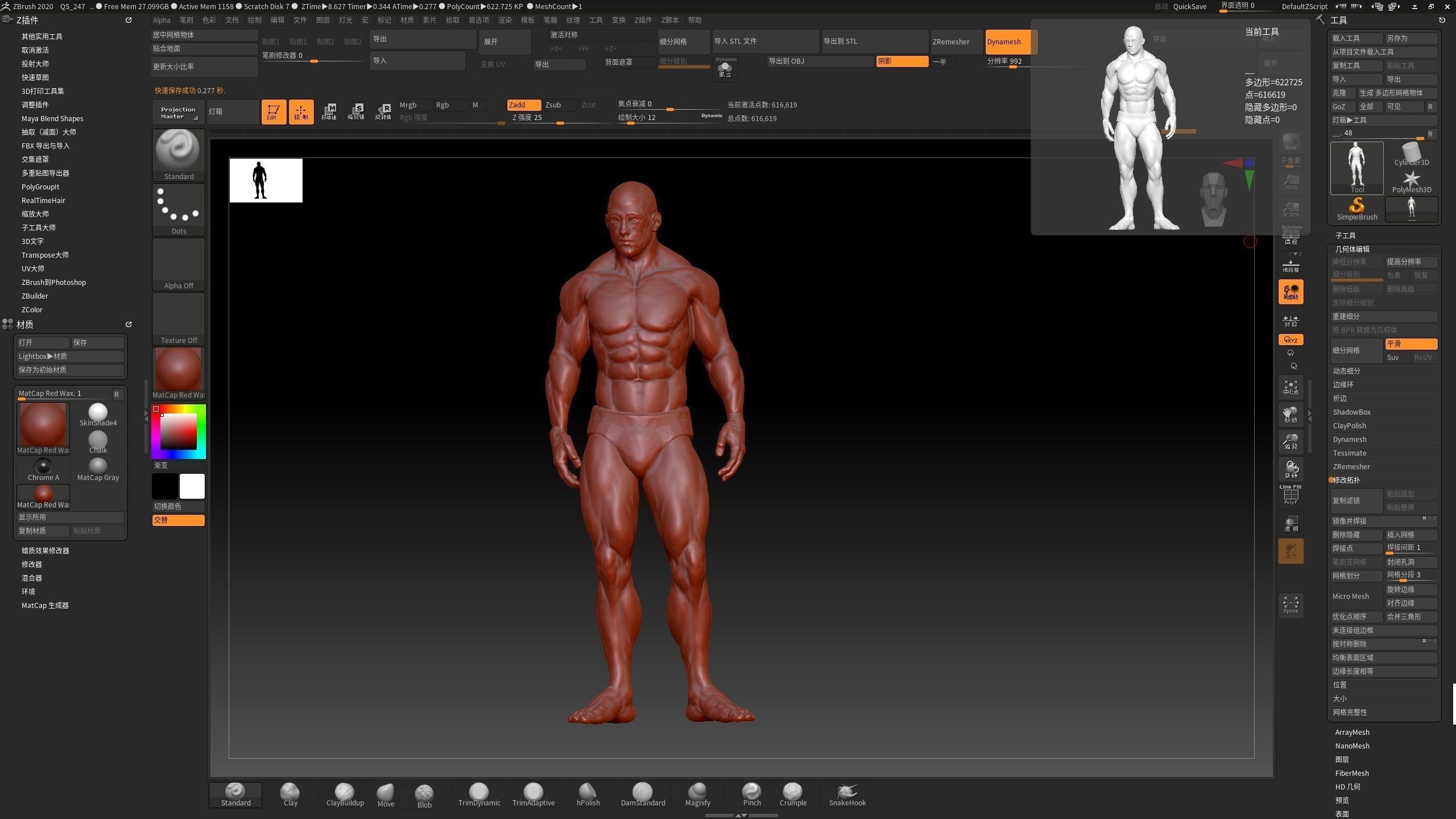Select the Cylinder3D tool
The height and width of the screenshot is (819, 1456).
point(1412,154)
